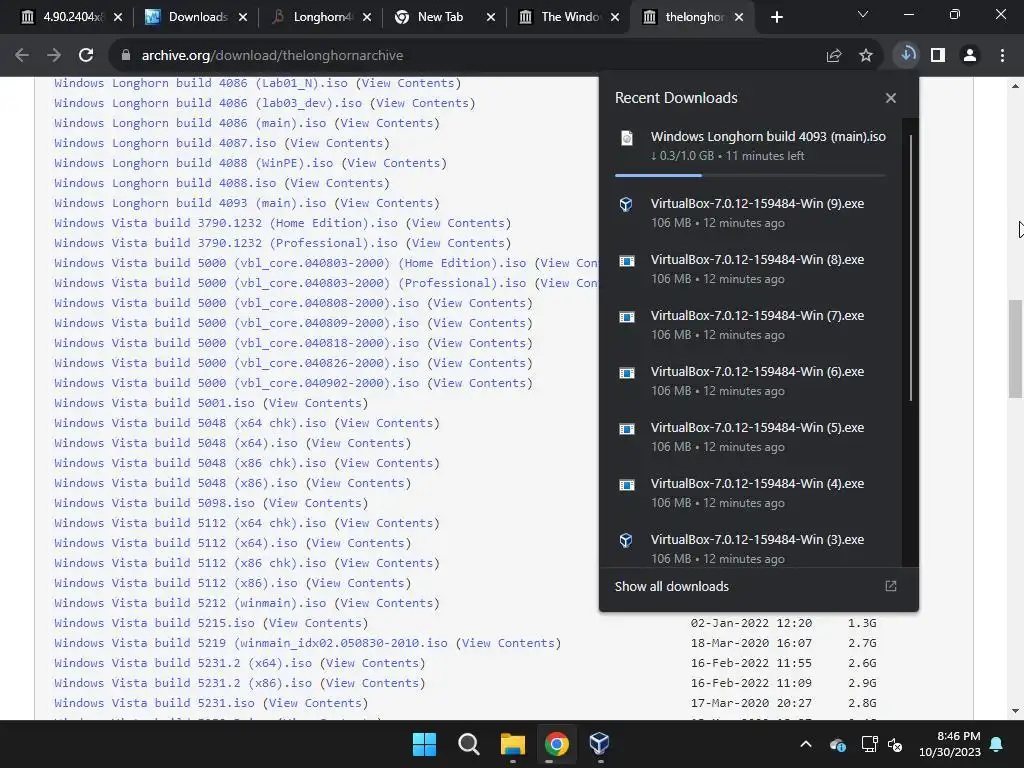Image resolution: width=1024 pixels, height=768 pixels.
Task: Open Windows Longhorn build 4087.iso link
Action: coord(165,143)
